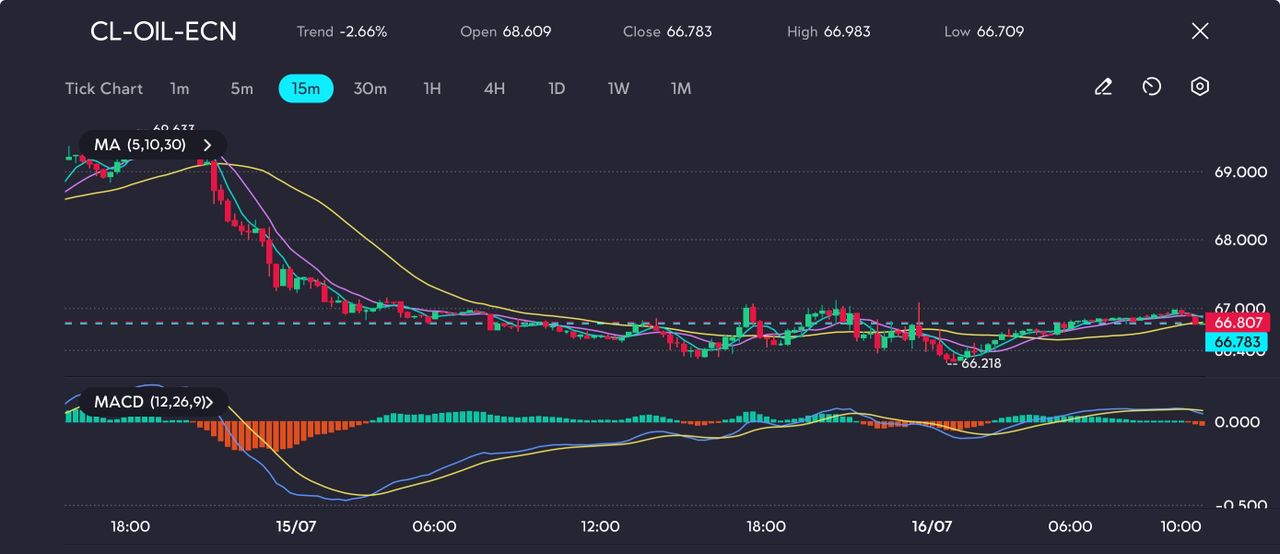Viewport: 1280px width, 554px height.
Task: Choose the 1H timeframe
Action: (432, 89)
